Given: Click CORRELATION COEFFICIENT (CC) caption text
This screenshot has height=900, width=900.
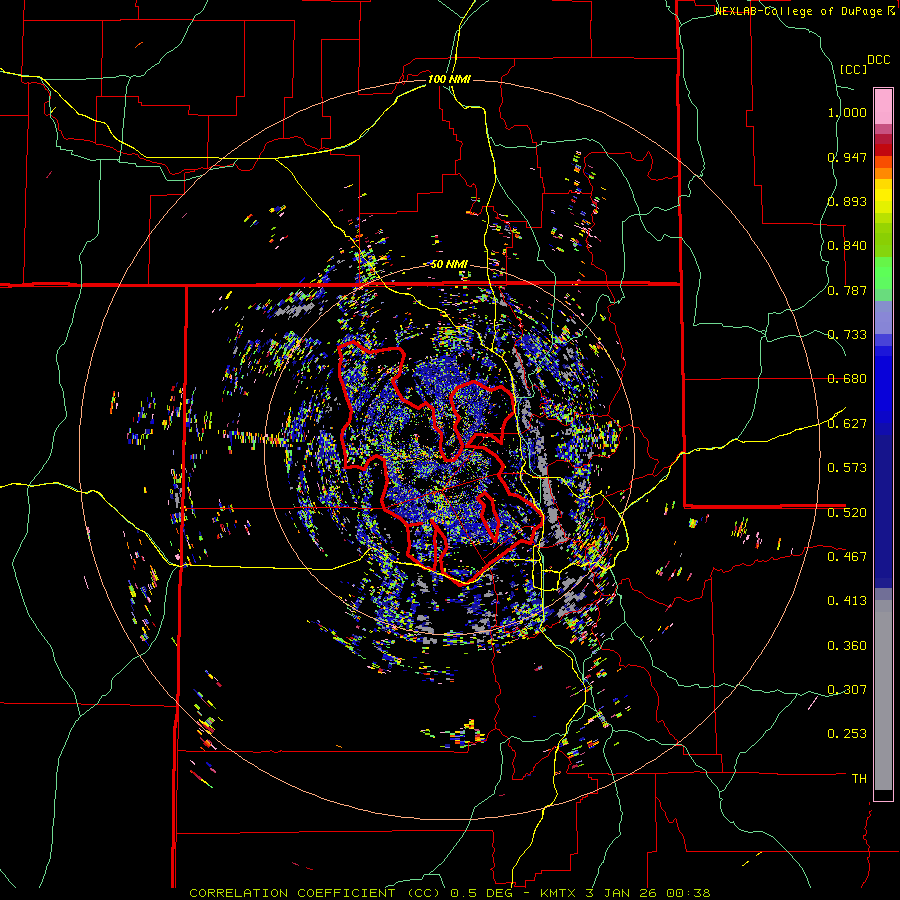Looking at the screenshot, I should pos(314,893).
